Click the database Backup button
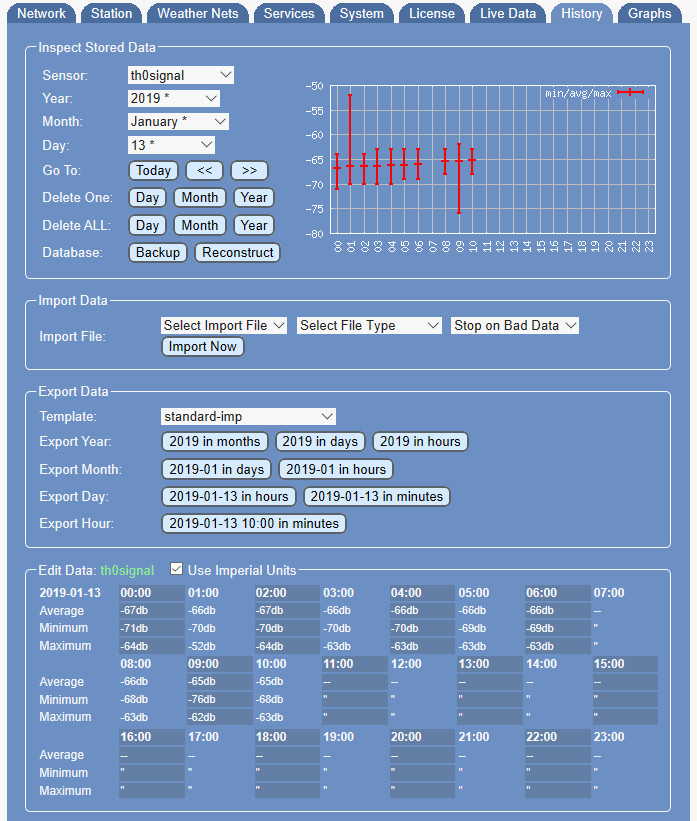 tap(158, 253)
